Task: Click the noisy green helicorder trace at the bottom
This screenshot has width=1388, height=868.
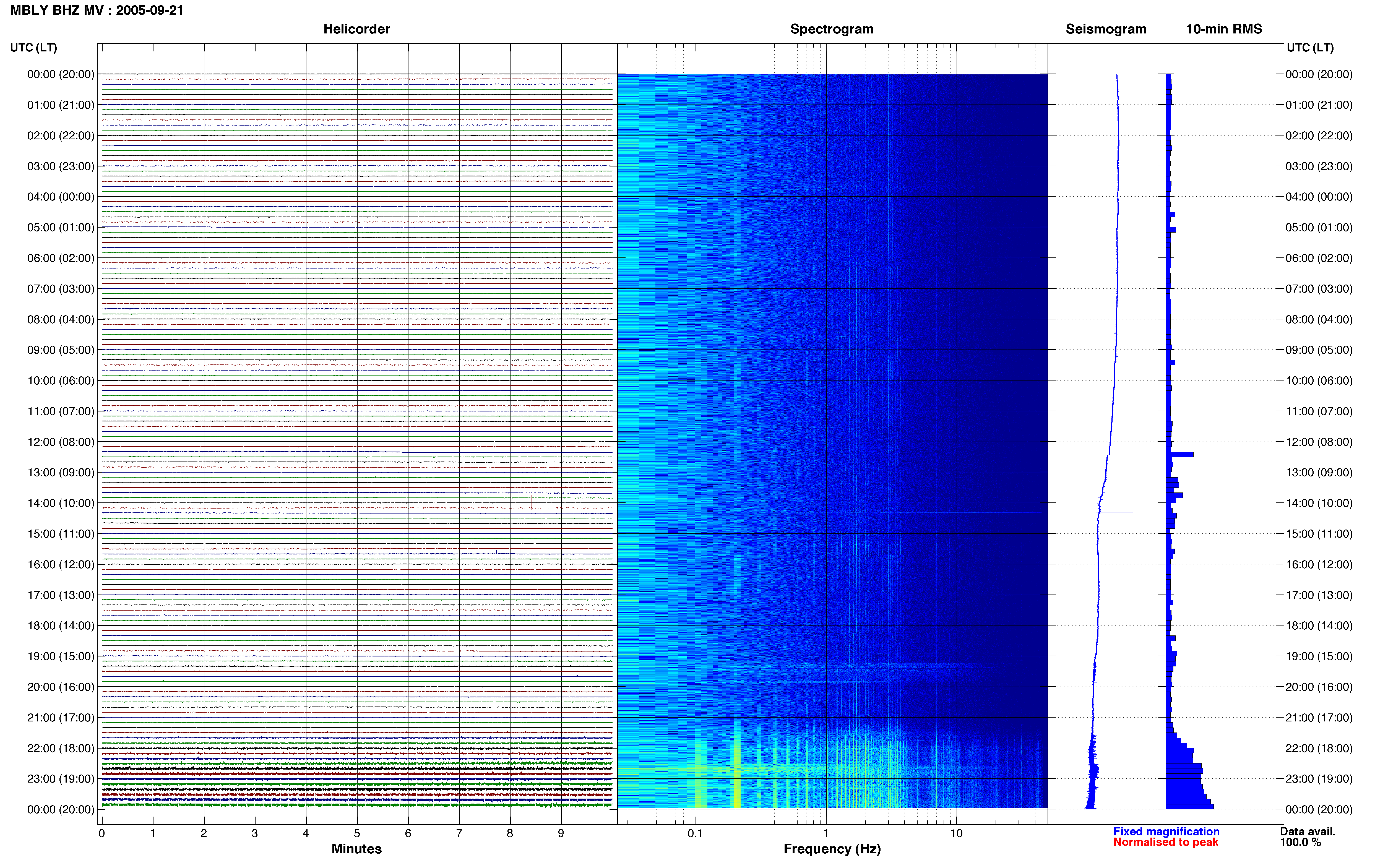Action: coord(356,805)
